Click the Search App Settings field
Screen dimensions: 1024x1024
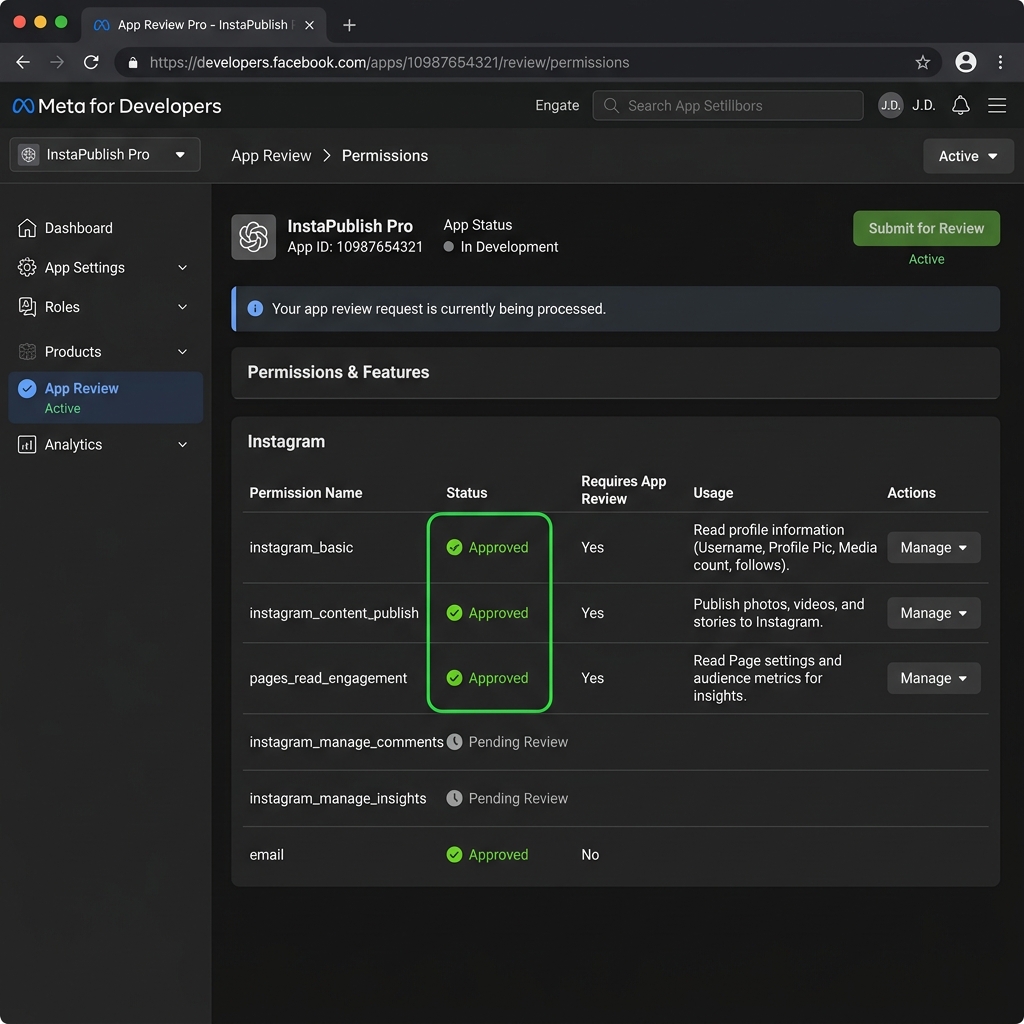point(727,105)
